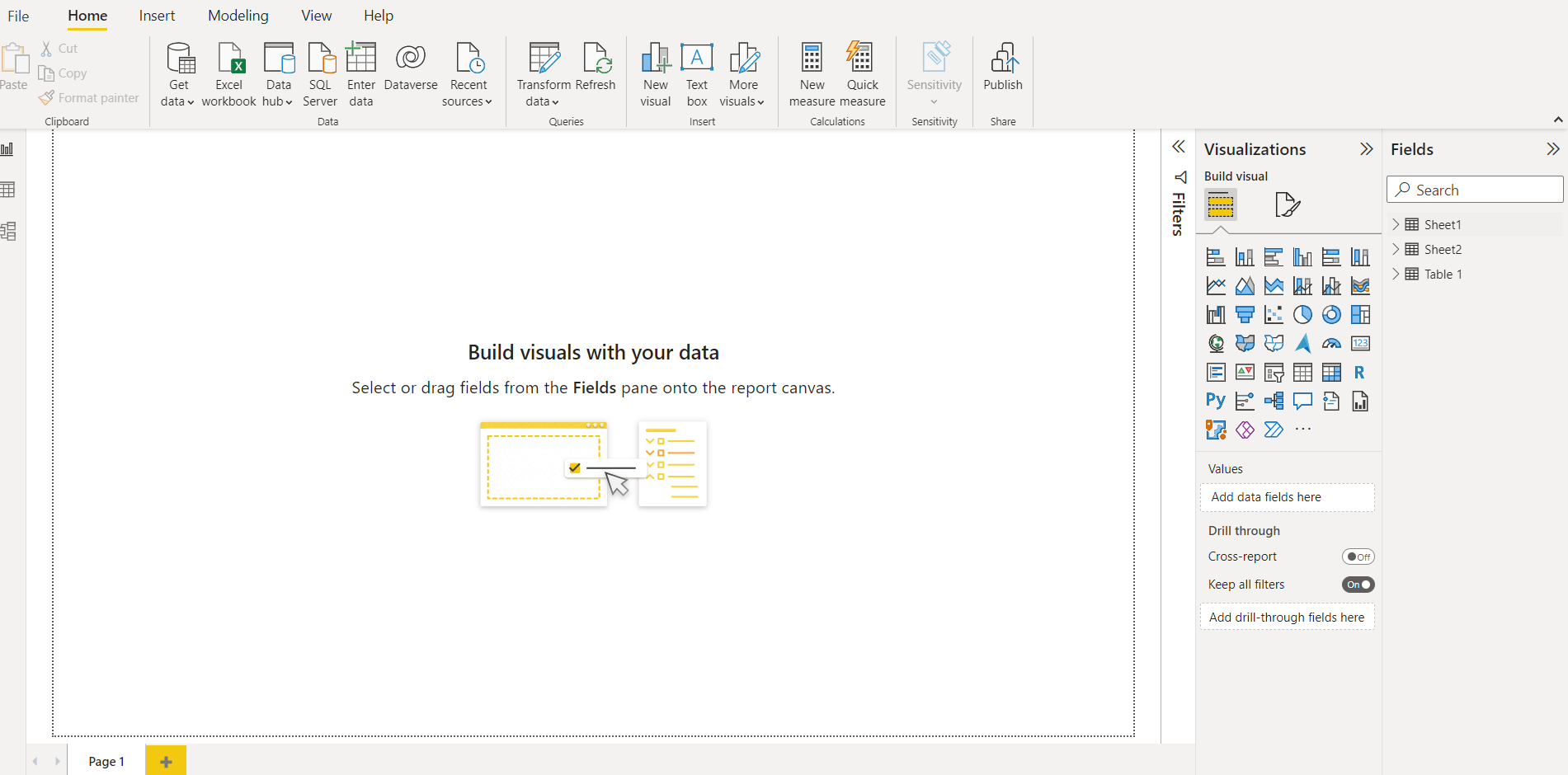Insert a Text box
Screen dimensions: 1568x775
click(697, 74)
